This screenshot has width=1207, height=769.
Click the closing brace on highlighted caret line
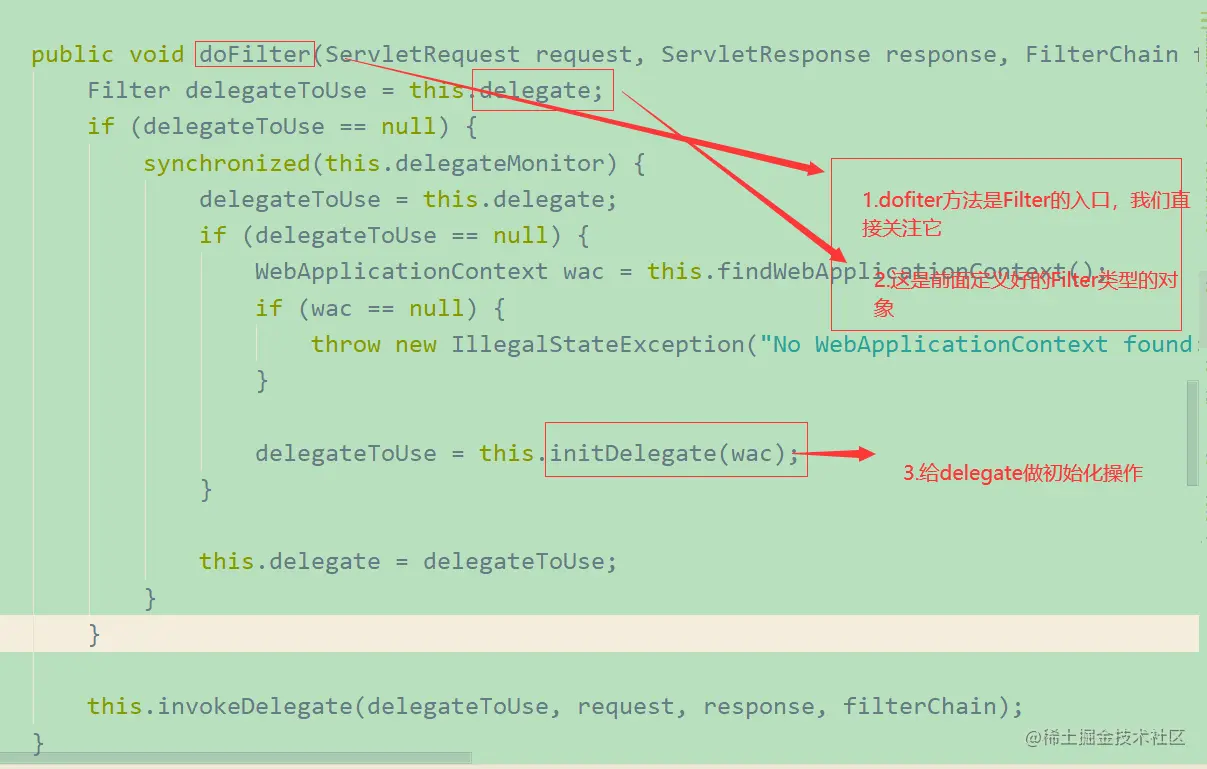[x=94, y=634]
